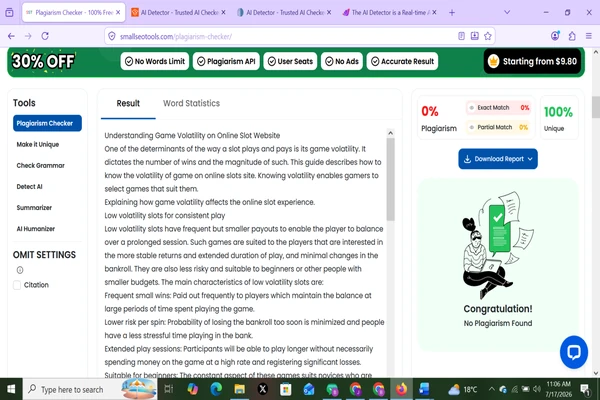Enable the Citation omit checkbox
The image size is (600, 400).
(x=17, y=285)
